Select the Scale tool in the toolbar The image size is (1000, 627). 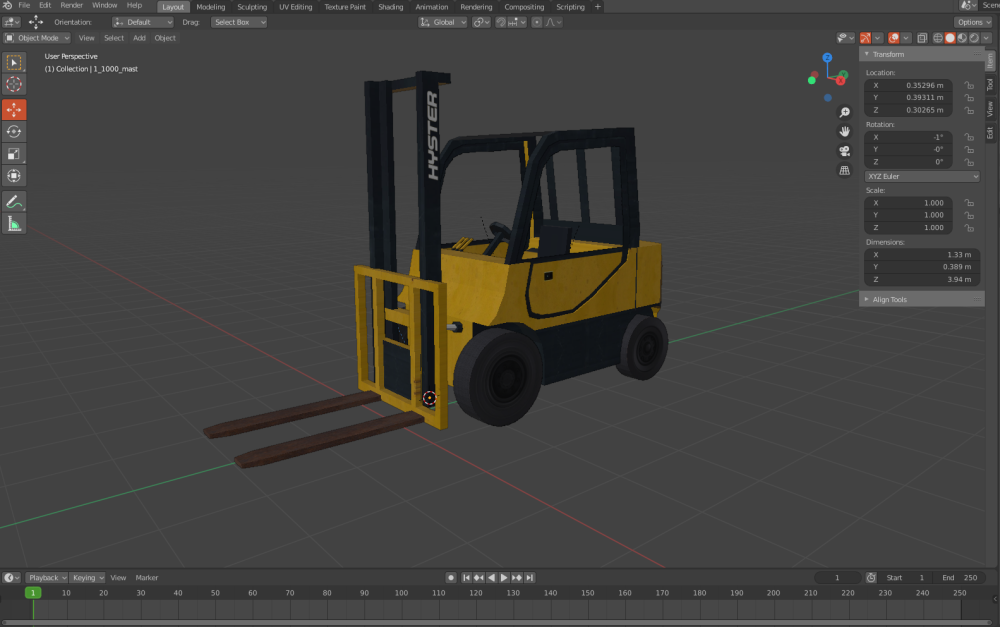(14, 153)
